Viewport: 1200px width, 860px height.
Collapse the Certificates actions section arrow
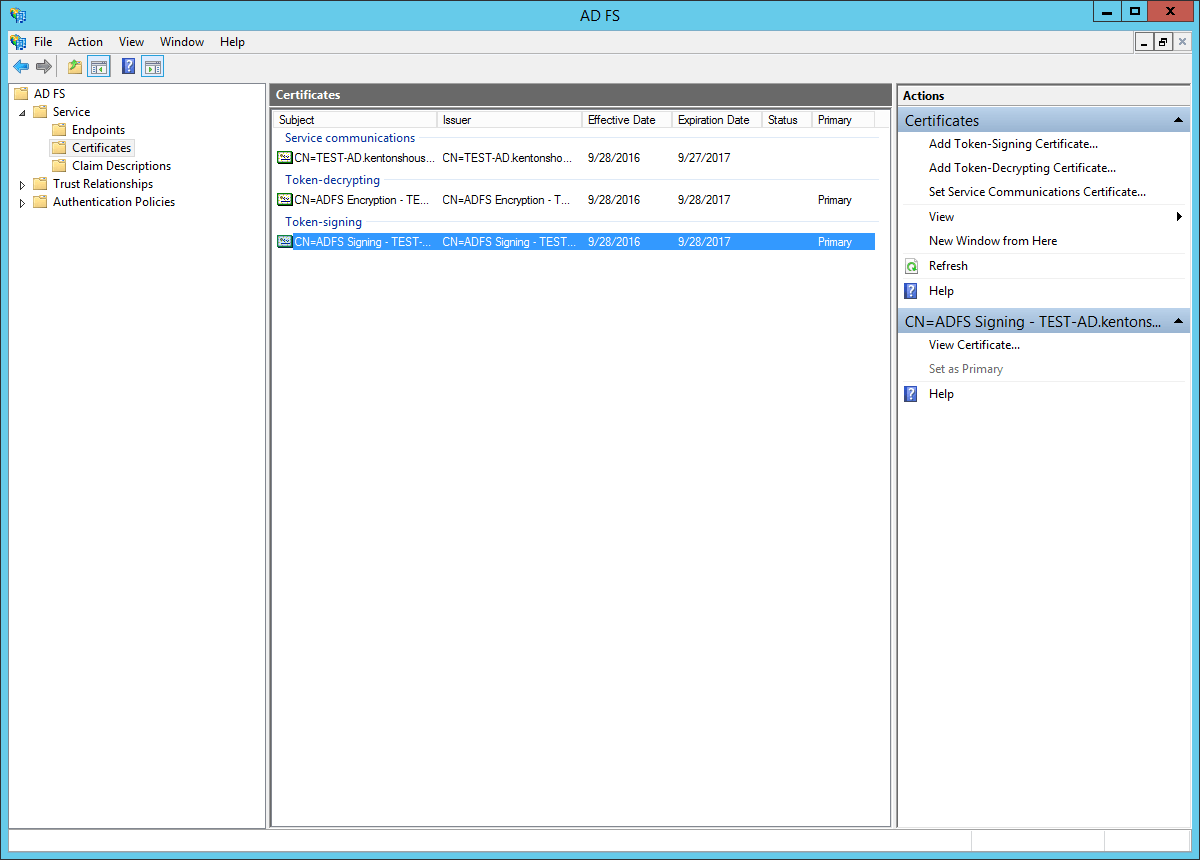[1179, 120]
